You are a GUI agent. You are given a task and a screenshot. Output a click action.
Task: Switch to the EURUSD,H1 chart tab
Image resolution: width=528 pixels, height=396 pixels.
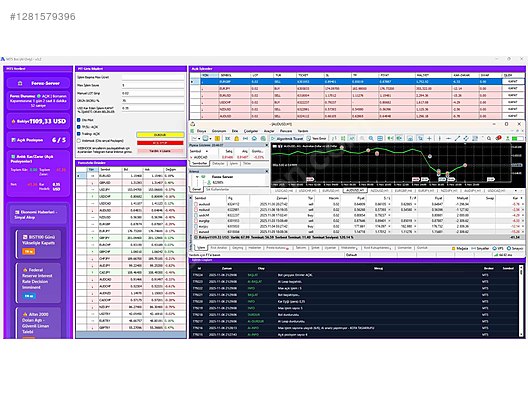[x=330, y=191]
